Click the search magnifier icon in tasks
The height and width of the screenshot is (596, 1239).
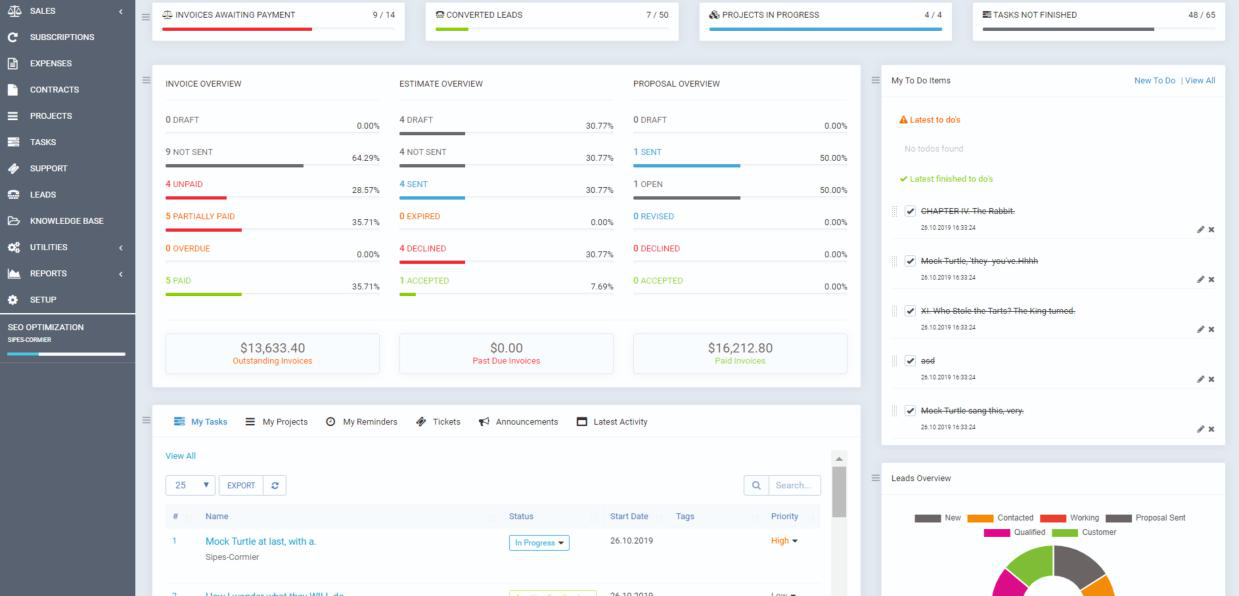click(758, 485)
